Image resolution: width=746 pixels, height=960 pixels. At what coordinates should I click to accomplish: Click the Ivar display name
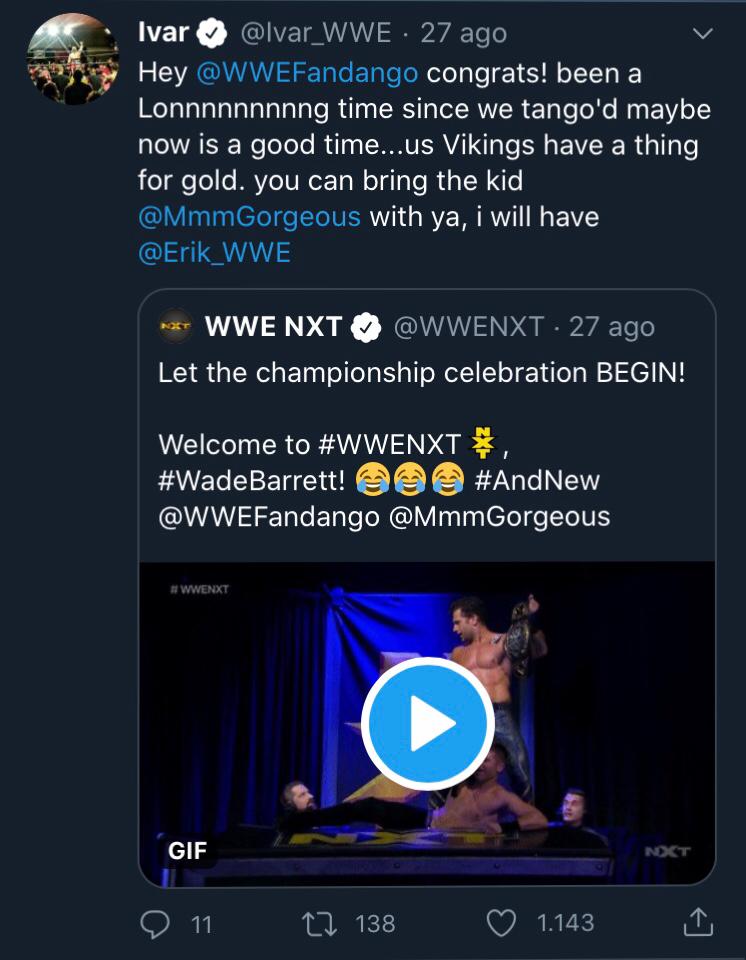pyautogui.click(x=163, y=32)
